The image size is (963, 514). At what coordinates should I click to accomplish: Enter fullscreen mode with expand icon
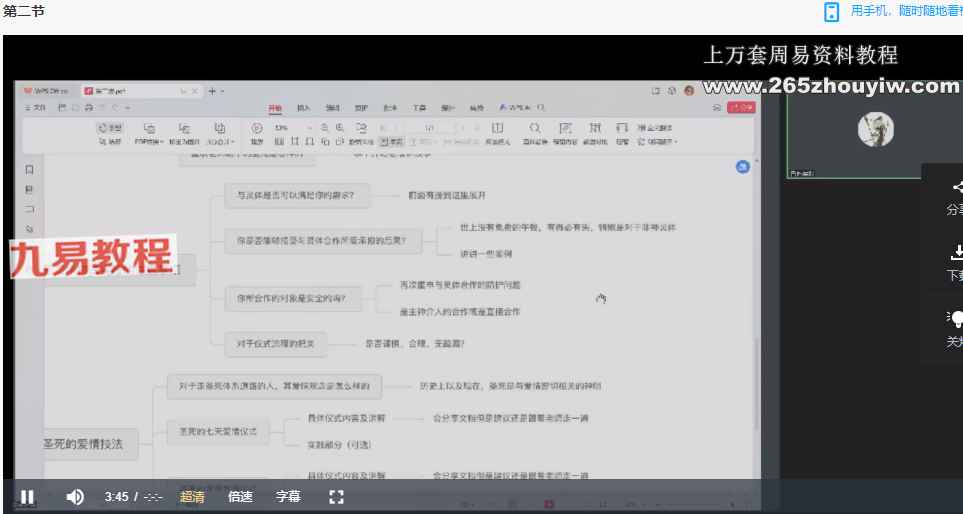pos(336,496)
